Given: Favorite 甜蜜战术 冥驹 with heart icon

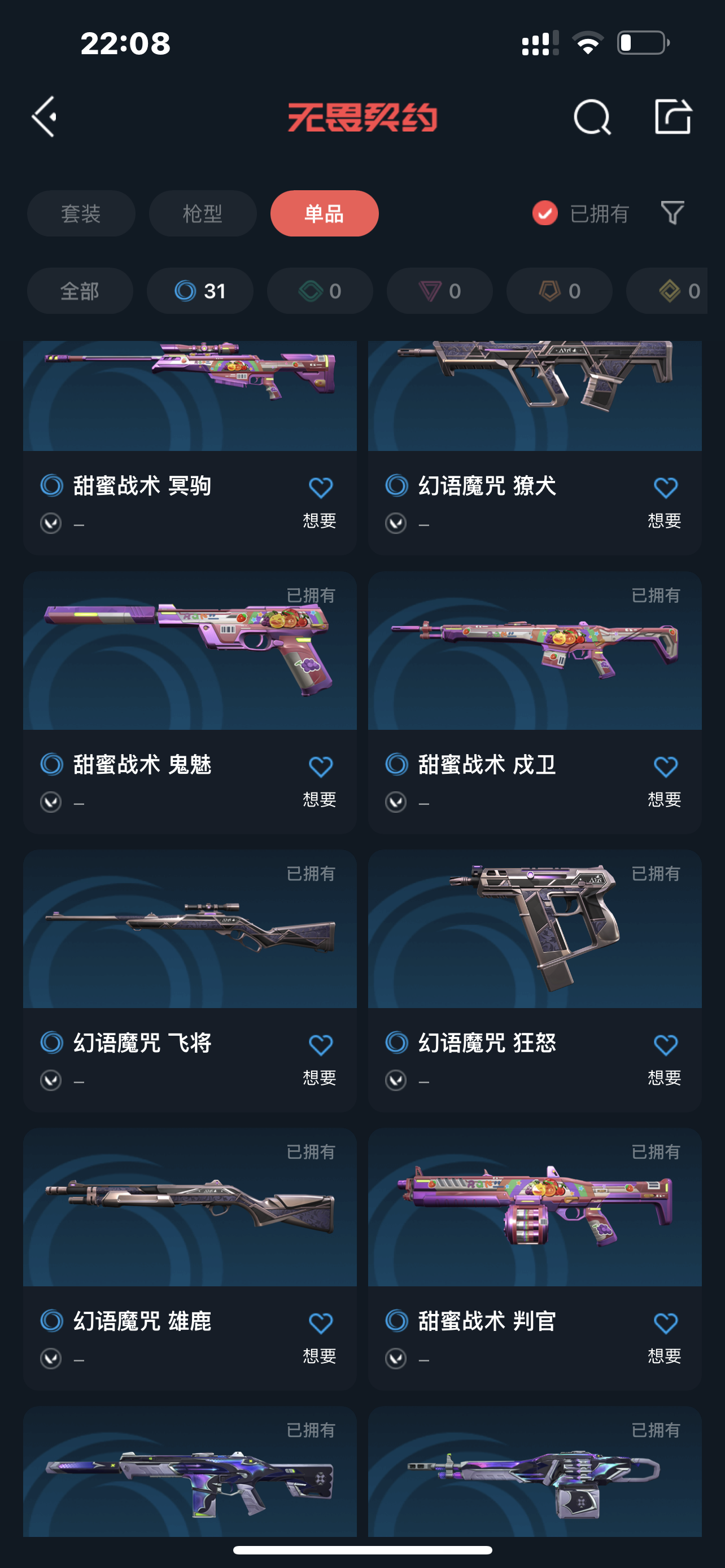Looking at the screenshot, I should tap(320, 488).
